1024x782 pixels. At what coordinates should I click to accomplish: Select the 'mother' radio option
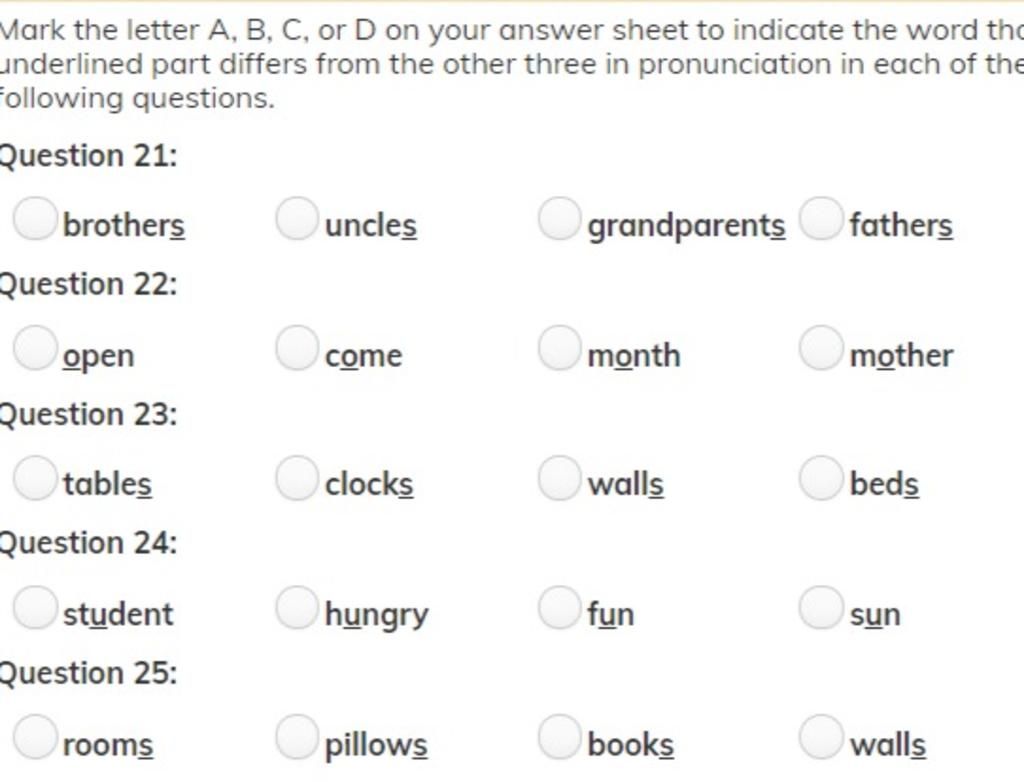821,348
